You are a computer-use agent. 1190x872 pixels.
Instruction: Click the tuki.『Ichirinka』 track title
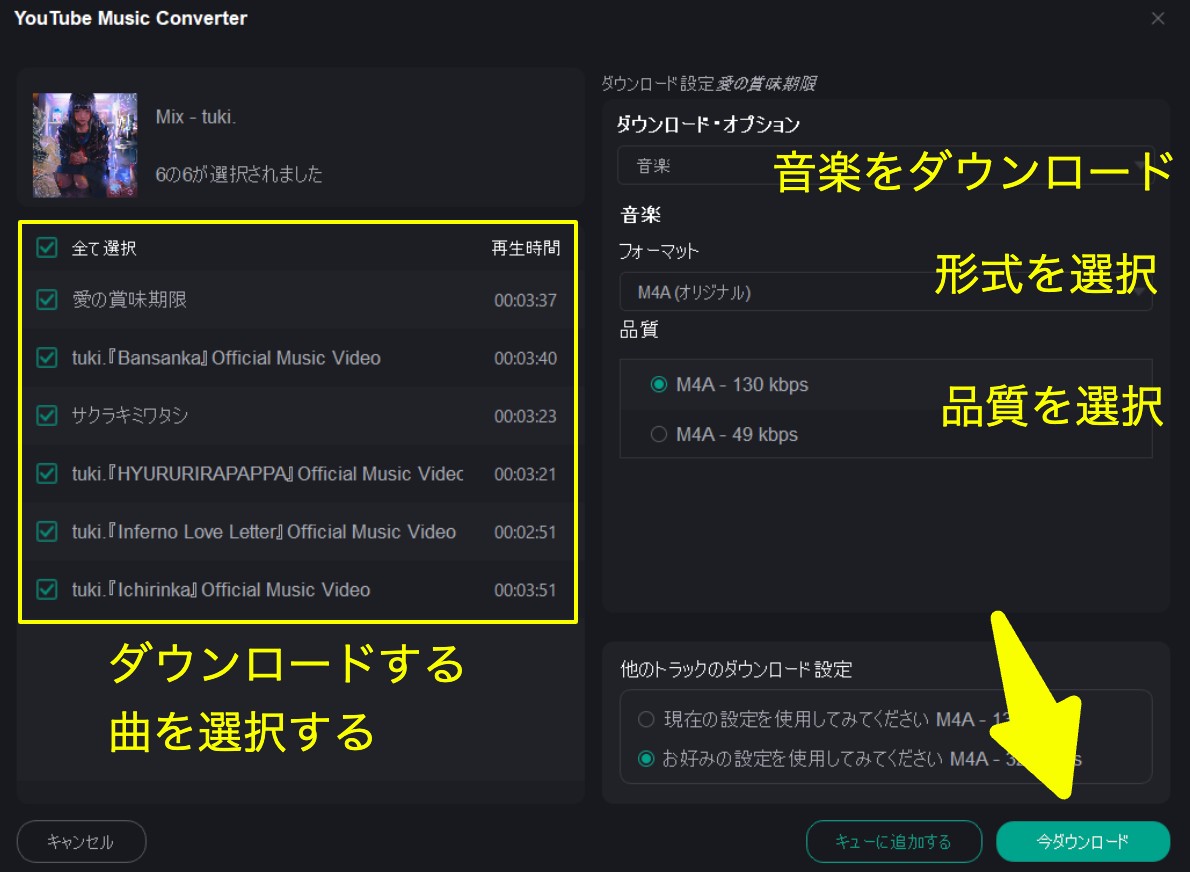221,590
